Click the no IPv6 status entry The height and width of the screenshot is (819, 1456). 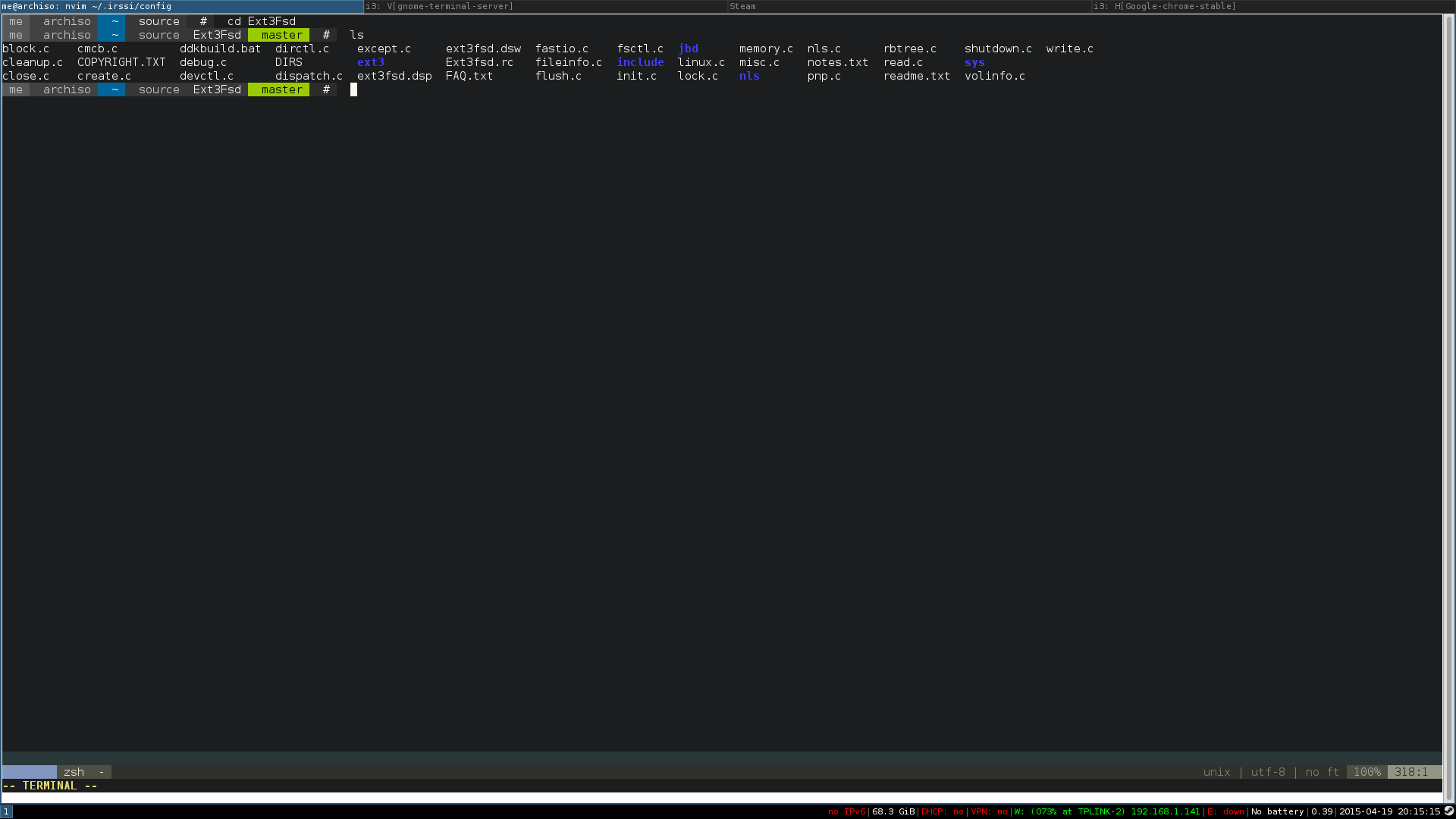846,811
